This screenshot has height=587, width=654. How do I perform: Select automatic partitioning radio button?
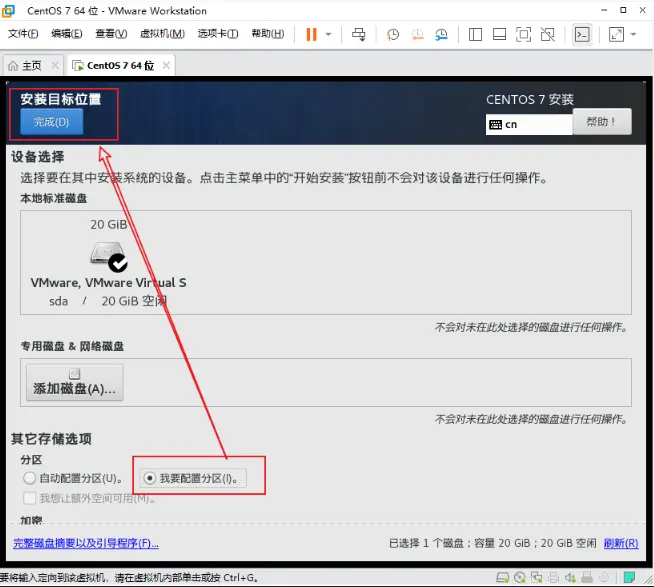[x=29, y=479]
